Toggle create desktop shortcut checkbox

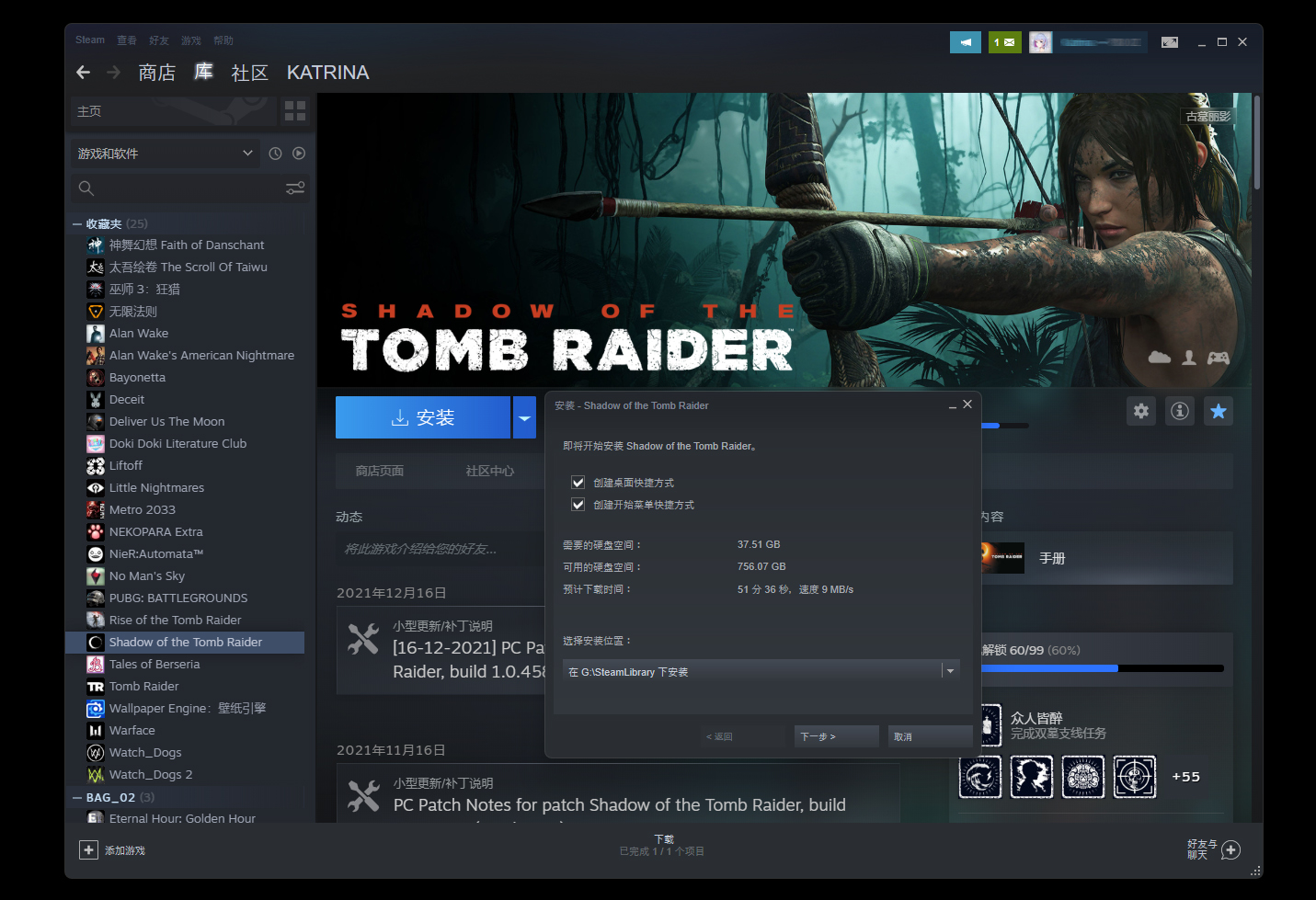pos(578,482)
